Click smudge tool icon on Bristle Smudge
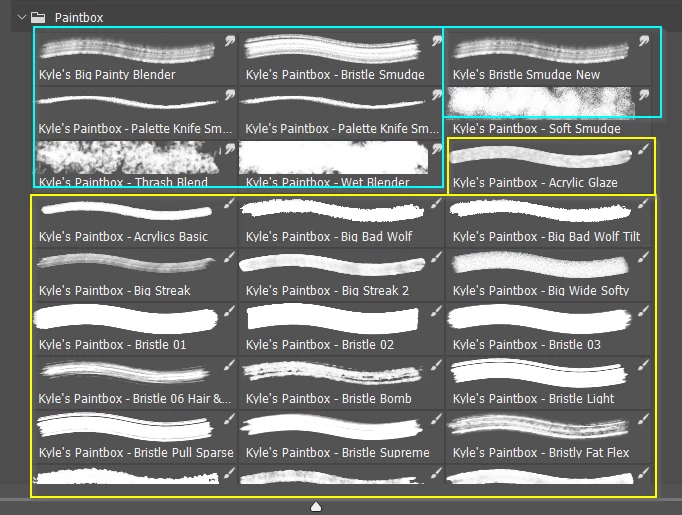The width and height of the screenshot is (682, 515). (437, 41)
